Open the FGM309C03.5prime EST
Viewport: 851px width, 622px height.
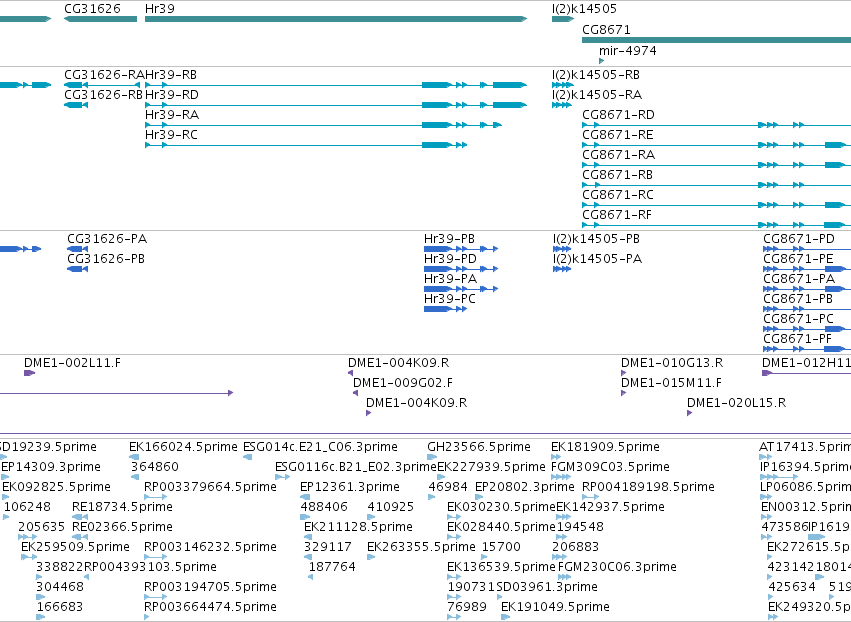point(561,477)
